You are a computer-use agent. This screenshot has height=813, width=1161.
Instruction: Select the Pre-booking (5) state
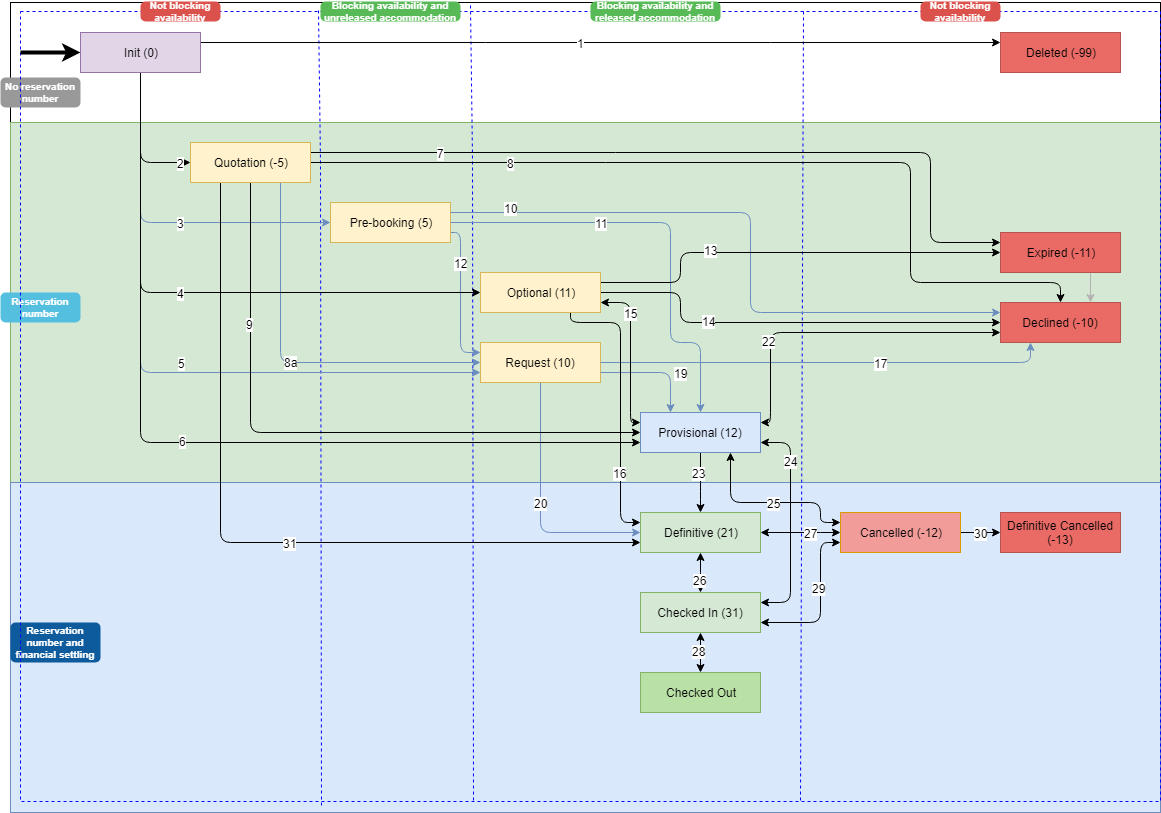point(390,222)
